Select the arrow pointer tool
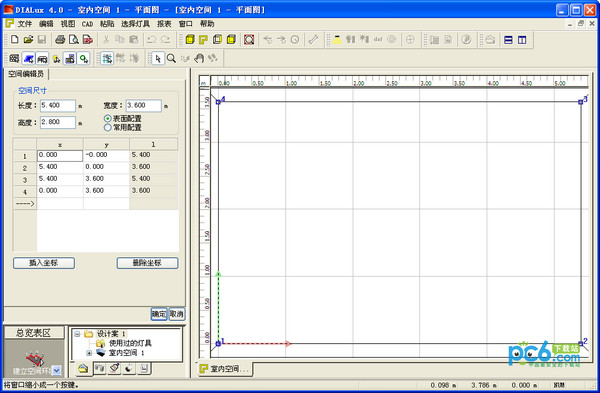Image resolution: width=600 pixels, height=393 pixels. click(x=158, y=59)
